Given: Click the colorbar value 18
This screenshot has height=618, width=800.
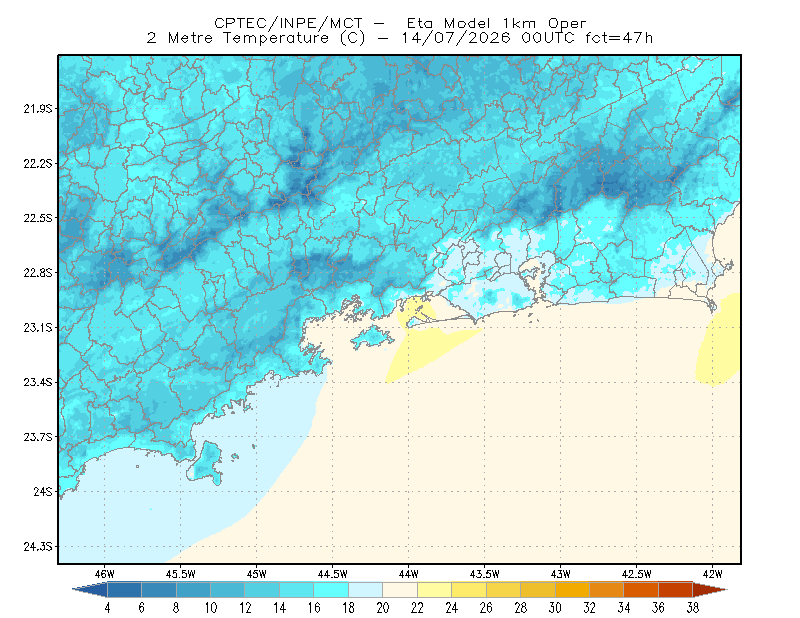Looking at the screenshot, I should (348, 608).
